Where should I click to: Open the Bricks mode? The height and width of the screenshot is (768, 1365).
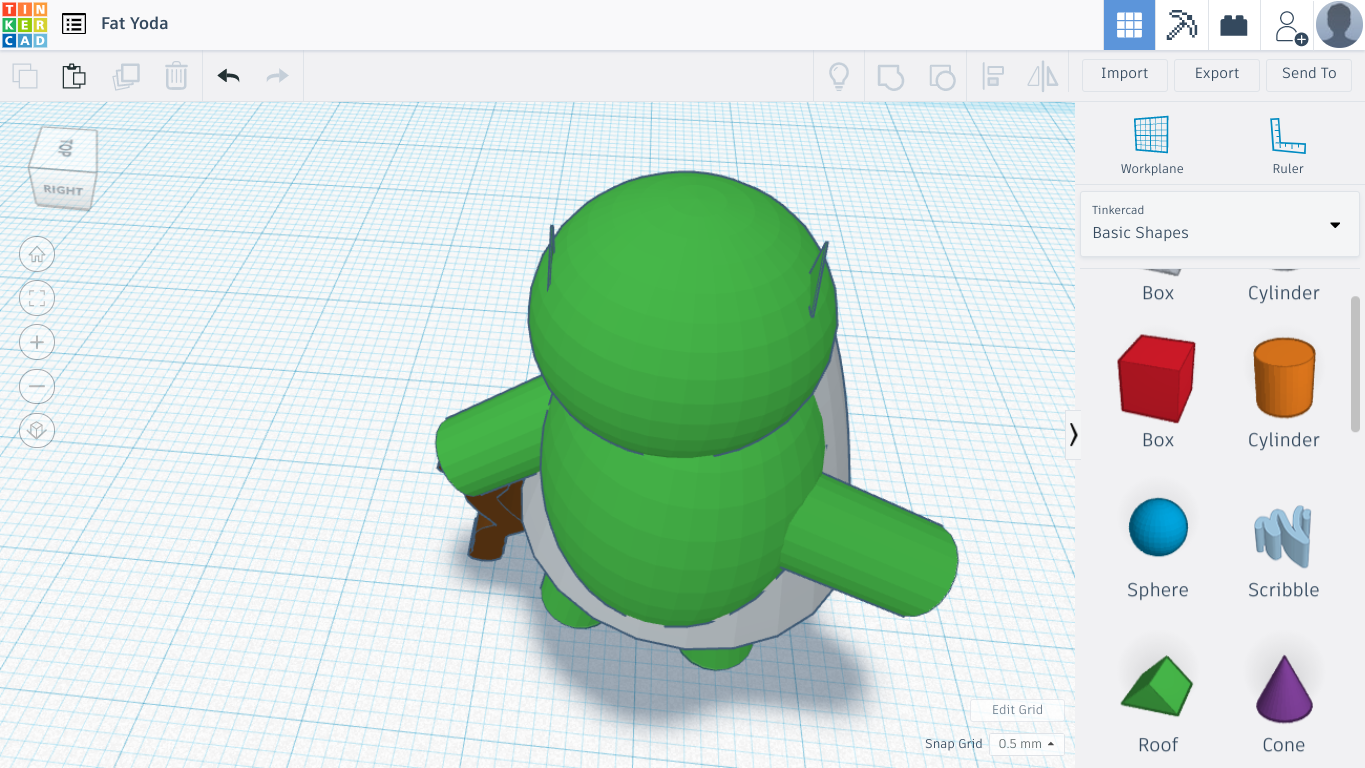pyautogui.click(x=1234, y=25)
